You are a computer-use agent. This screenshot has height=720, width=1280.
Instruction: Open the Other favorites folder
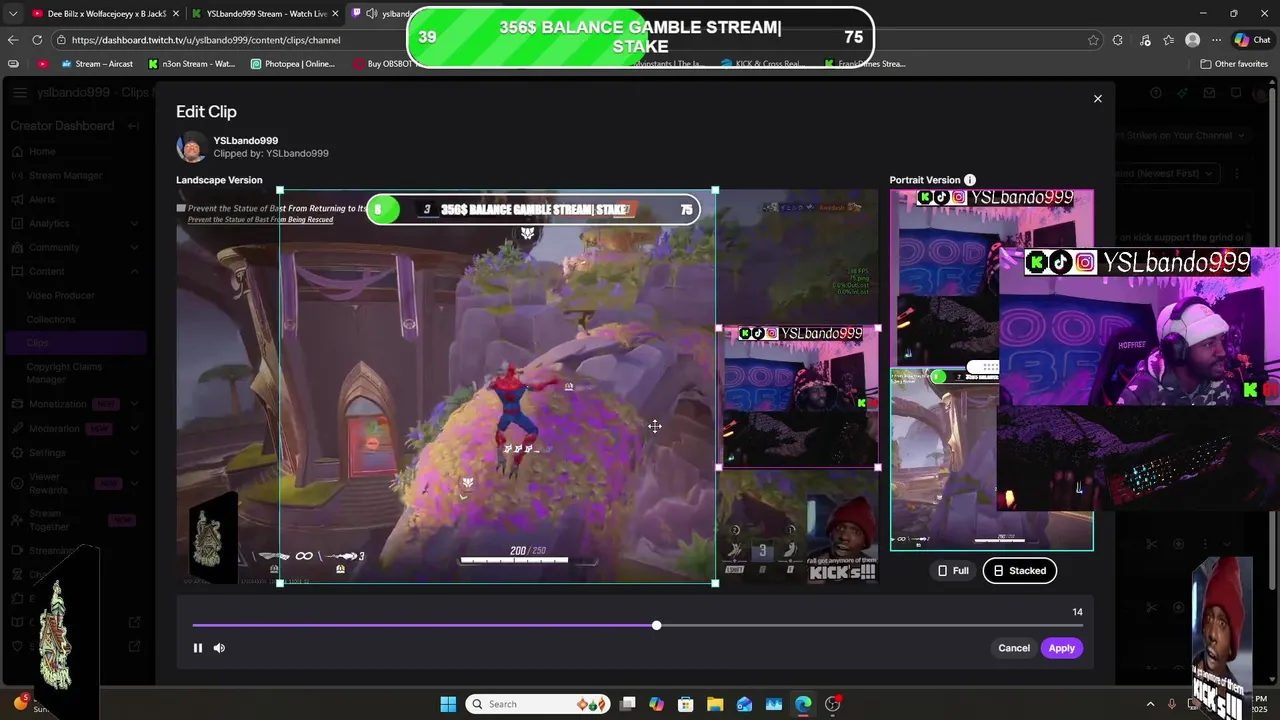(x=1234, y=64)
